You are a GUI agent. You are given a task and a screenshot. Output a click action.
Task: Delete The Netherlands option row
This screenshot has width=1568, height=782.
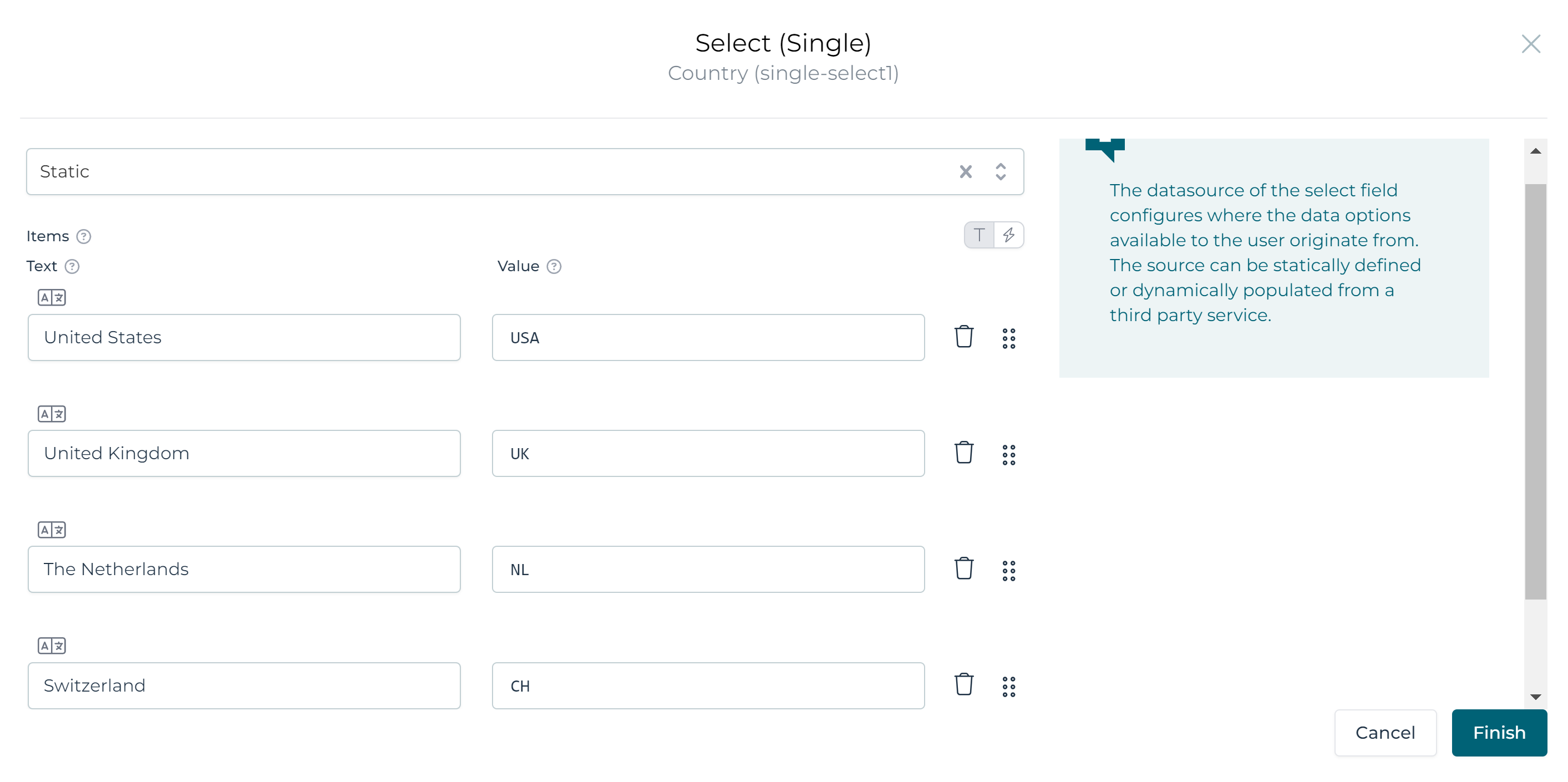click(963, 569)
